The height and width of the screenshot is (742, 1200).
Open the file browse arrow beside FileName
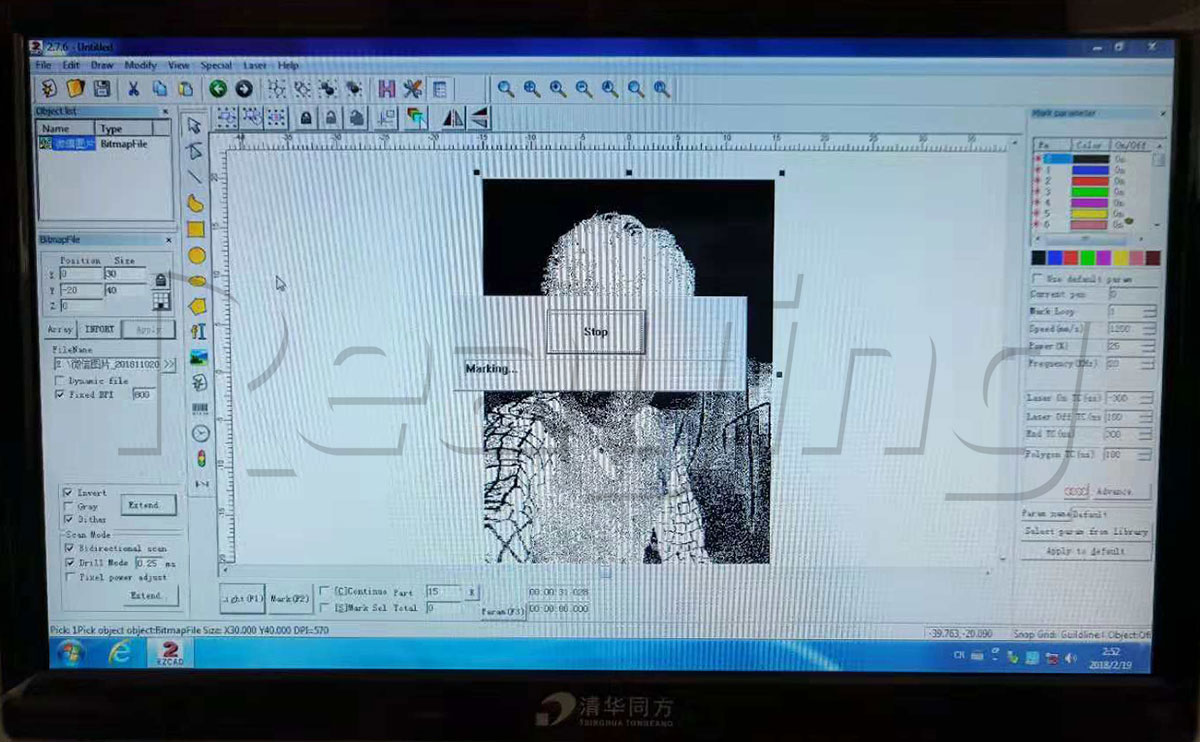point(169,365)
